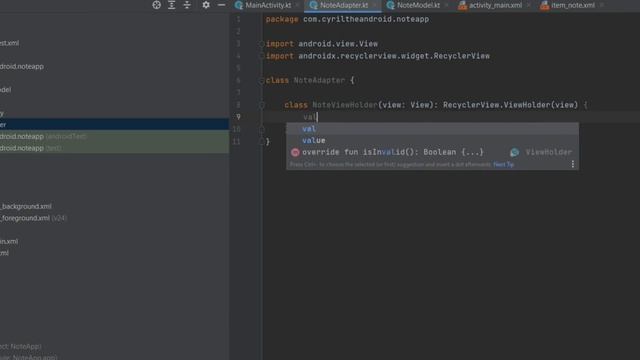
Task: Open the item_note.xml tab
Action: tap(573, 5)
